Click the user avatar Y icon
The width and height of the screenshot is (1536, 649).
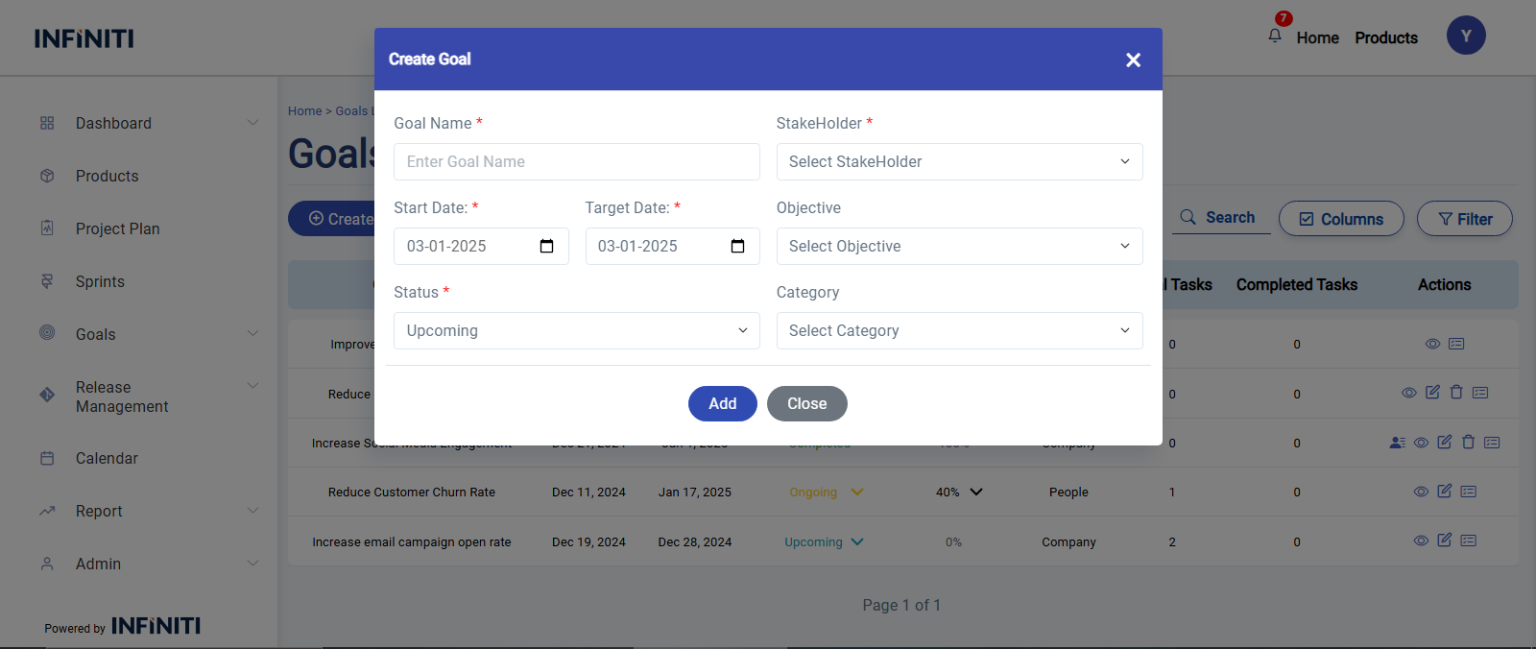click(x=1465, y=37)
